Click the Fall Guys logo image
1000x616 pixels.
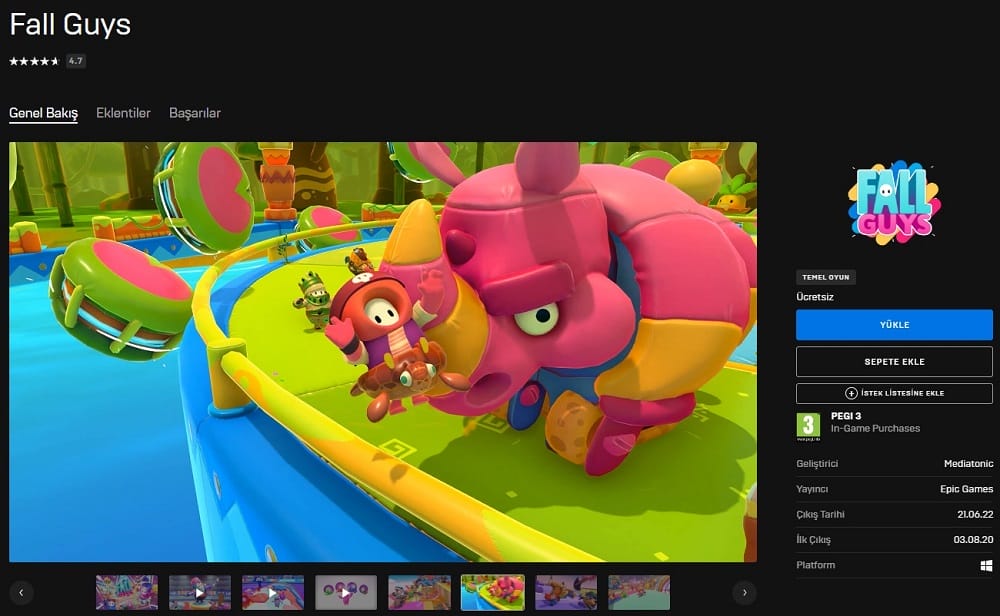click(894, 203)
